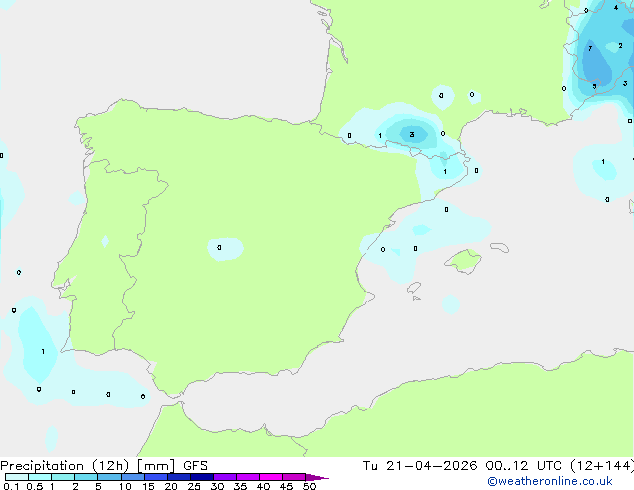Select the 0.1–0.5 mm legend swatch
634x490 pixels.
17,477
